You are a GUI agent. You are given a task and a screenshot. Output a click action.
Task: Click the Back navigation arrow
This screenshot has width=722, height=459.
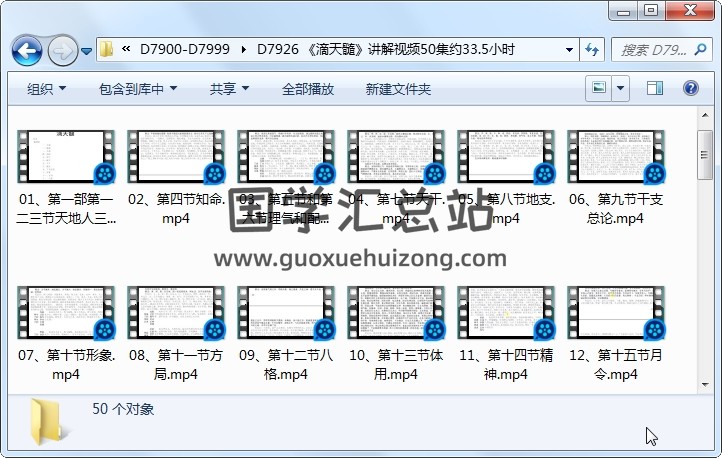click(27, 50)
